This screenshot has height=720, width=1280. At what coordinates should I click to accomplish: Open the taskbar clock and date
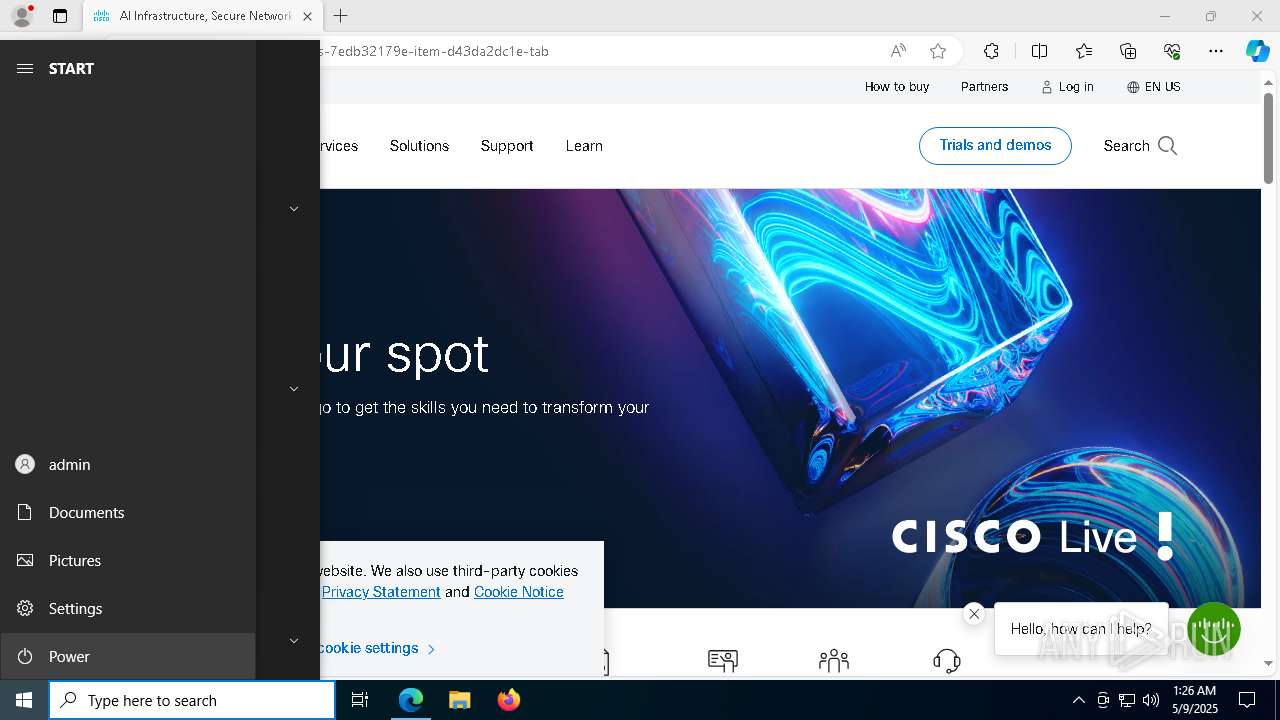1194,700
